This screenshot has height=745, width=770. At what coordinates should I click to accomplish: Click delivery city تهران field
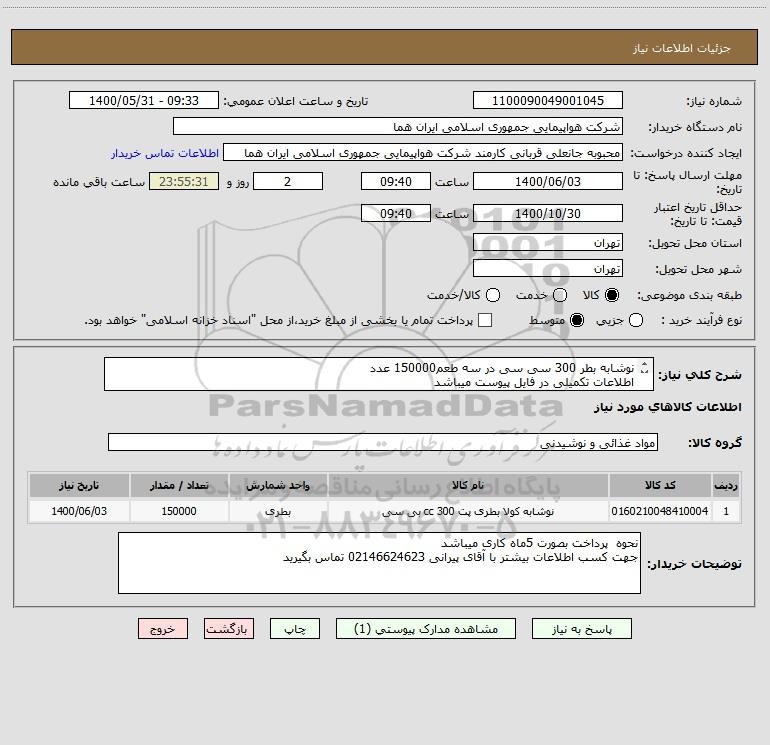[x=548, y=269]
